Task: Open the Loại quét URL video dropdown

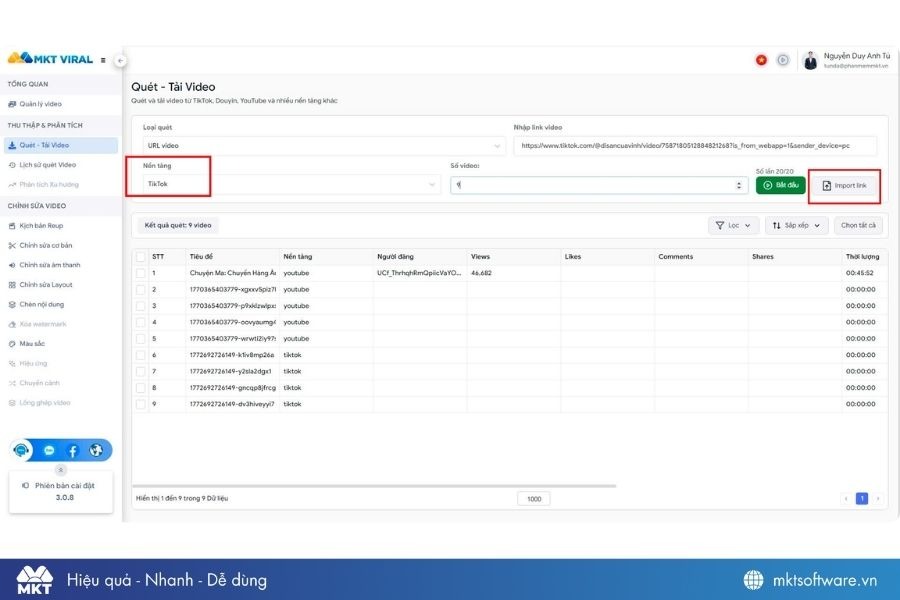Action: click(321, 146)
